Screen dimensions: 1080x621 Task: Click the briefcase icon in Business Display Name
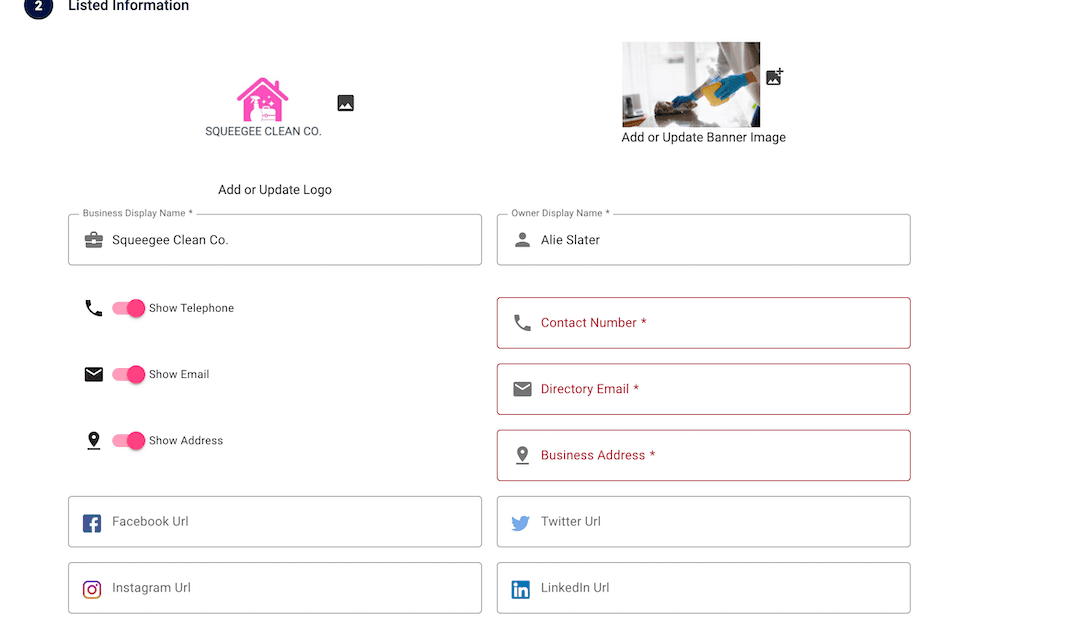click(x=94, y=240)
